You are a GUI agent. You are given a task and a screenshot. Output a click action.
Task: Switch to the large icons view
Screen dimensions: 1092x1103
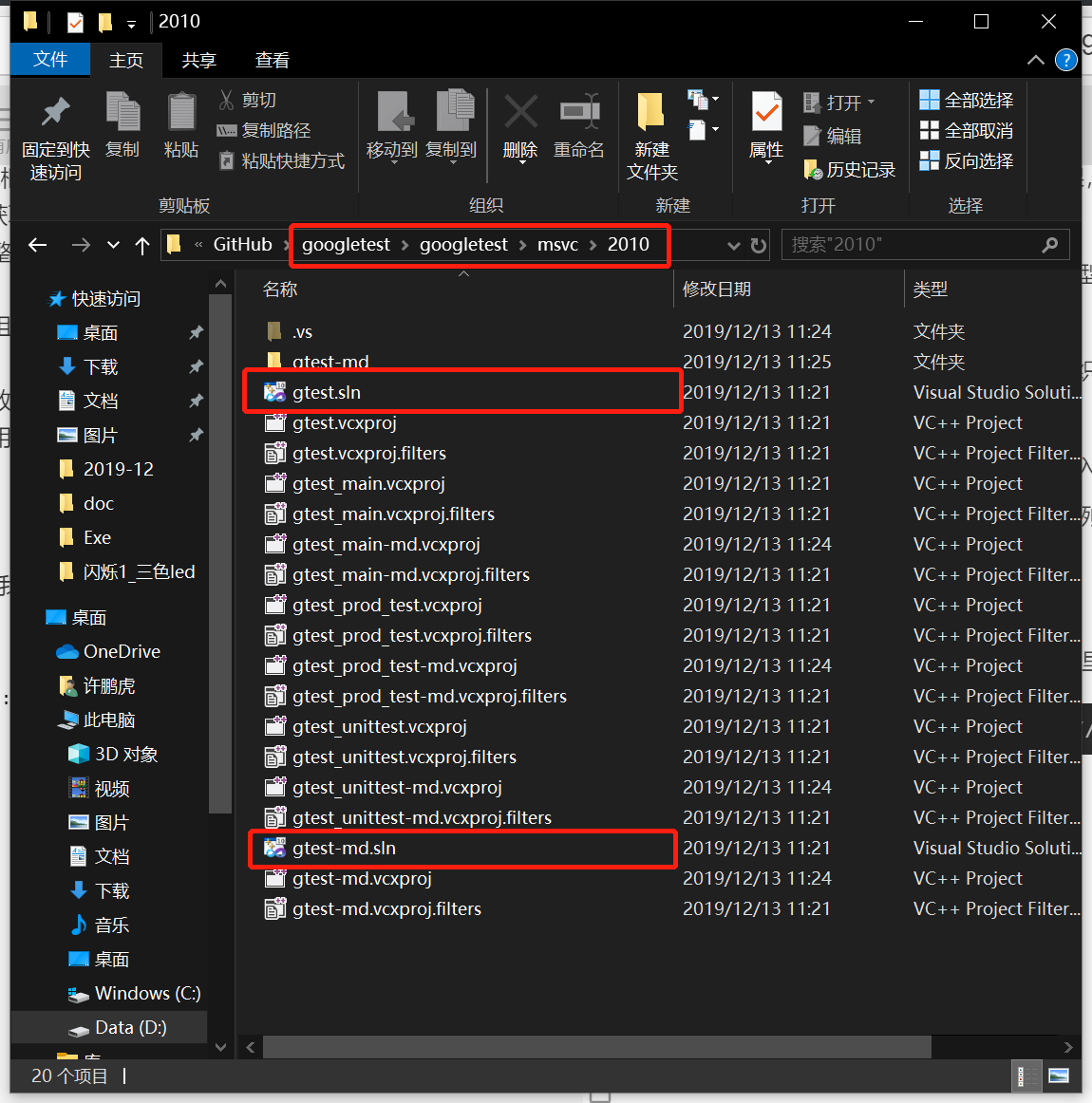[x=1059, y=1075]
